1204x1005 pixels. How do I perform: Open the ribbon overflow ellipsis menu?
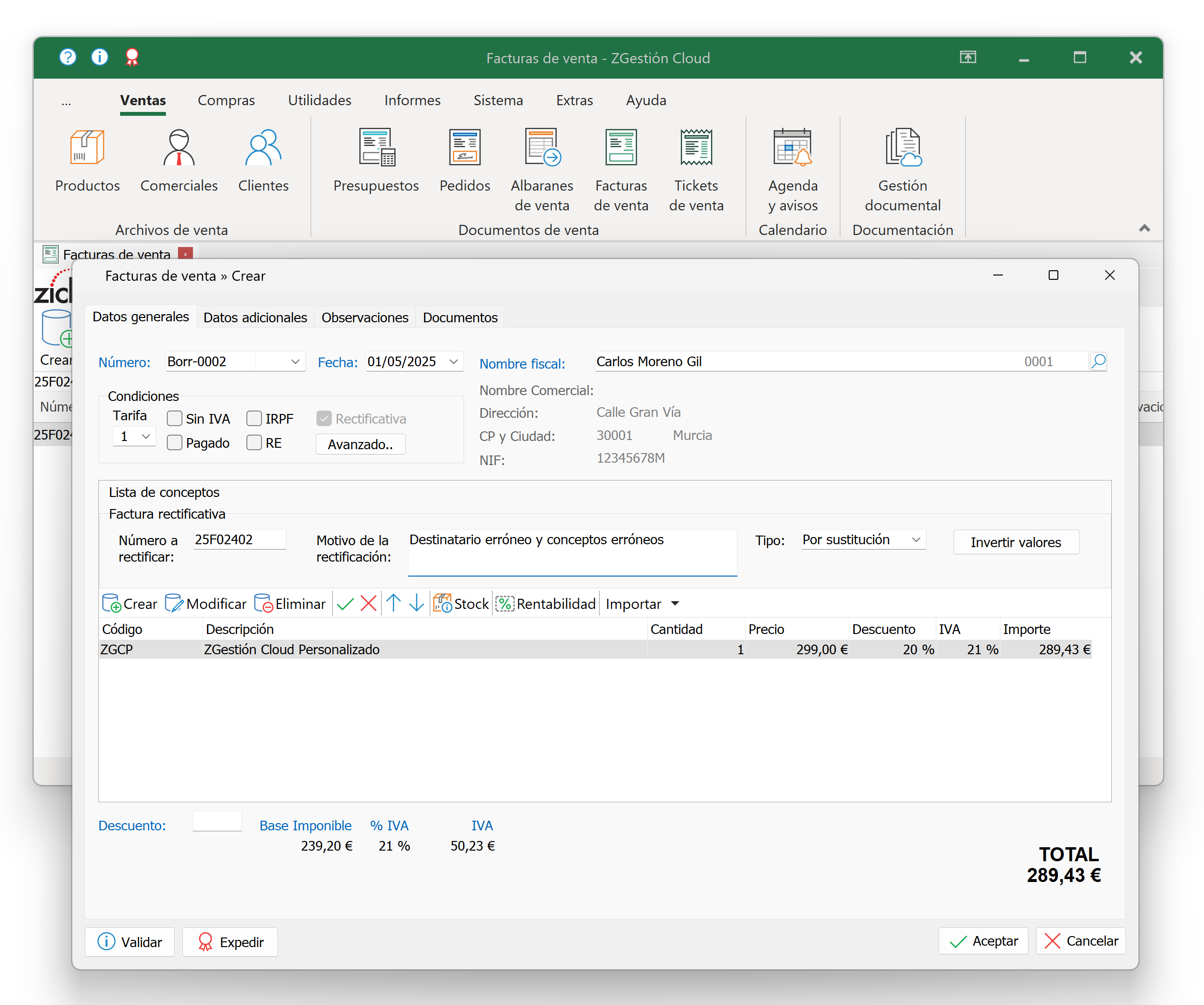point(67,102)
